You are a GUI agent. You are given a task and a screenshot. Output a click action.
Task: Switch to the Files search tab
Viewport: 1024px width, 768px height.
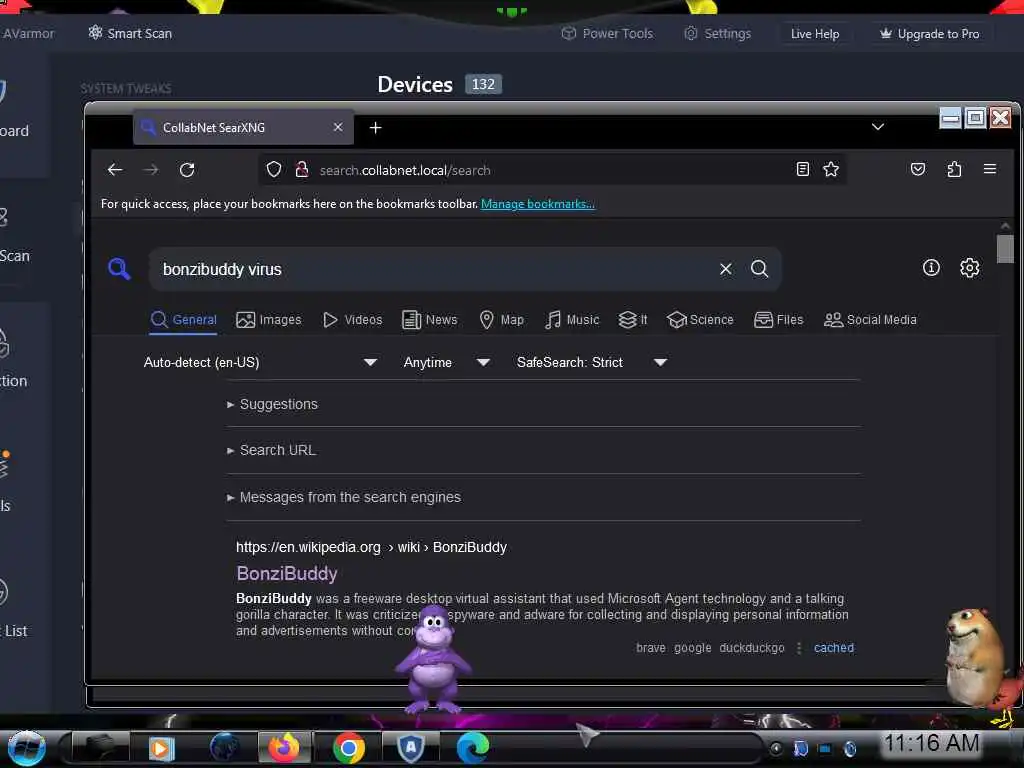778,320
